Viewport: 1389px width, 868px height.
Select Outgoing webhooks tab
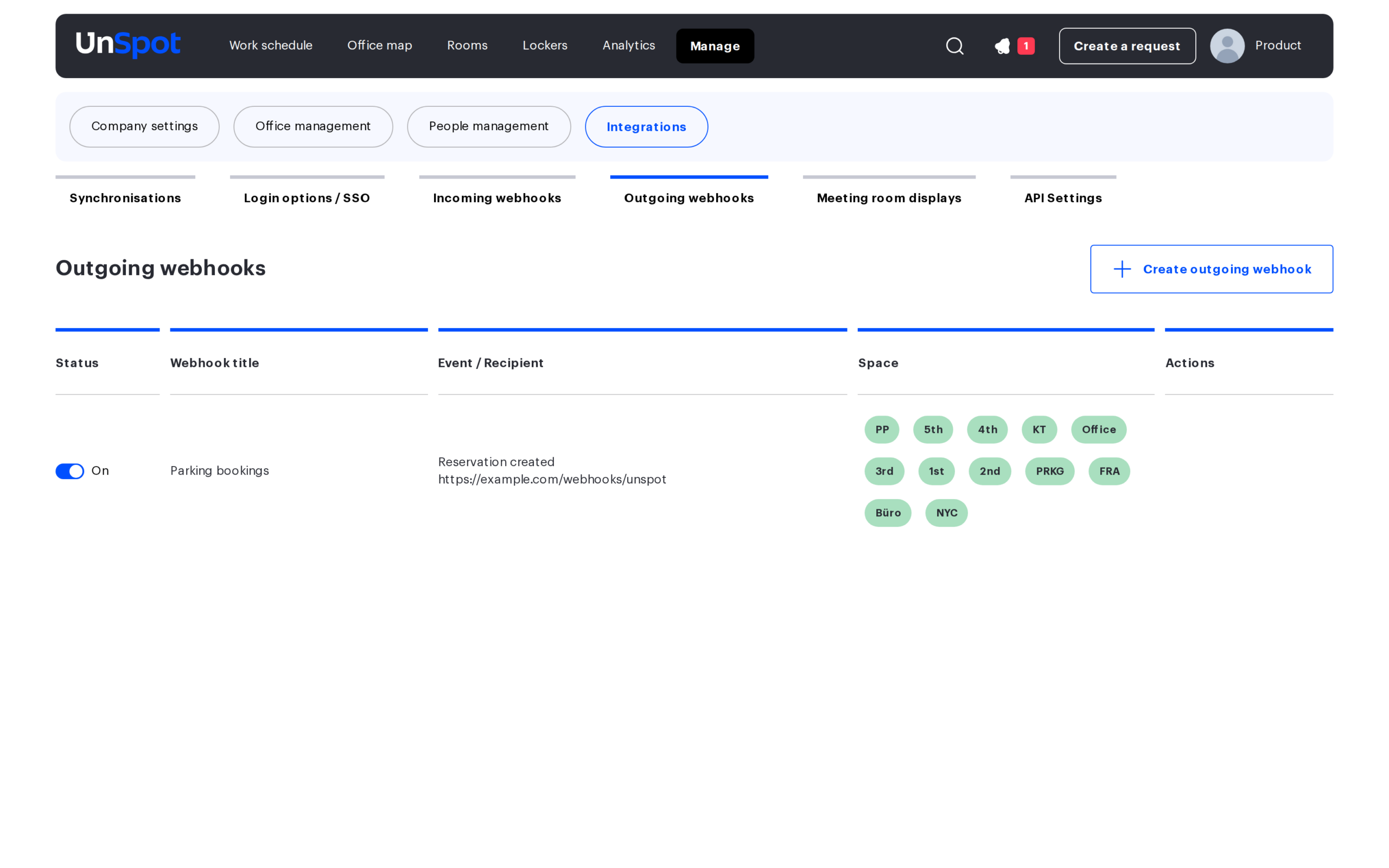click(689, 198)
